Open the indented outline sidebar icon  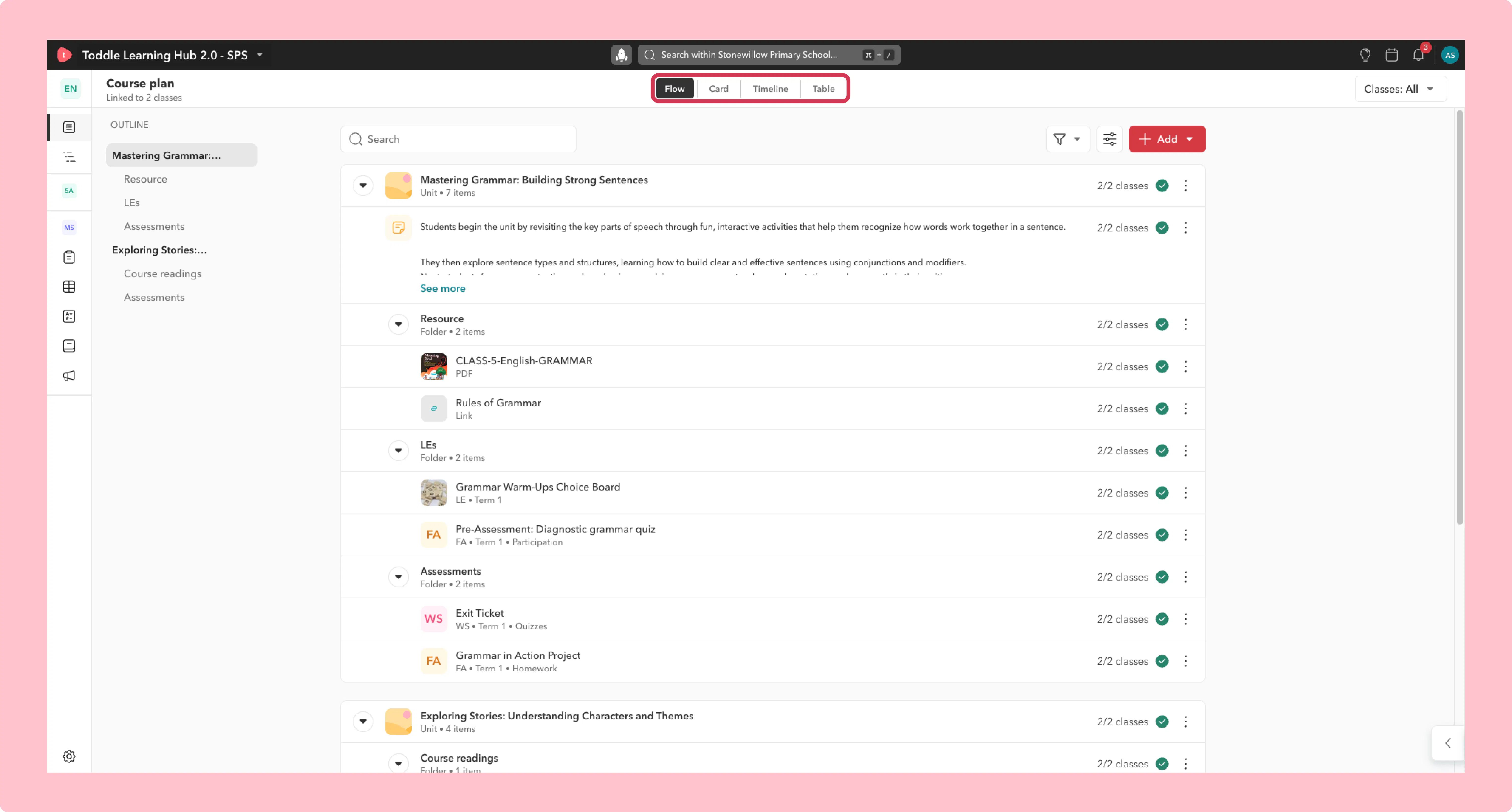point(69,157)
